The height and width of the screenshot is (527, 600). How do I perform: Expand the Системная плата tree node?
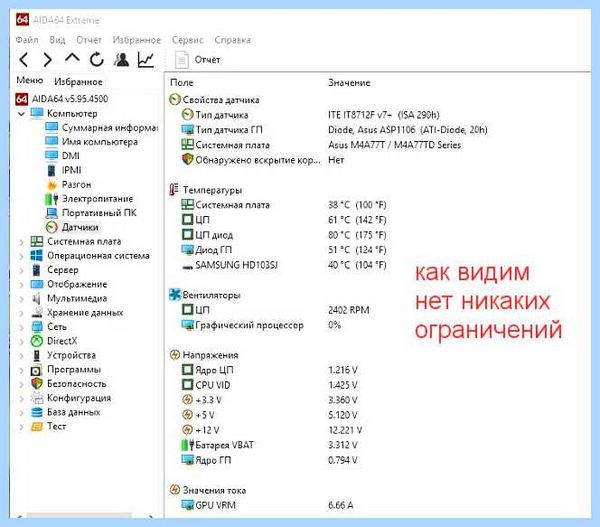coord(21,242)
